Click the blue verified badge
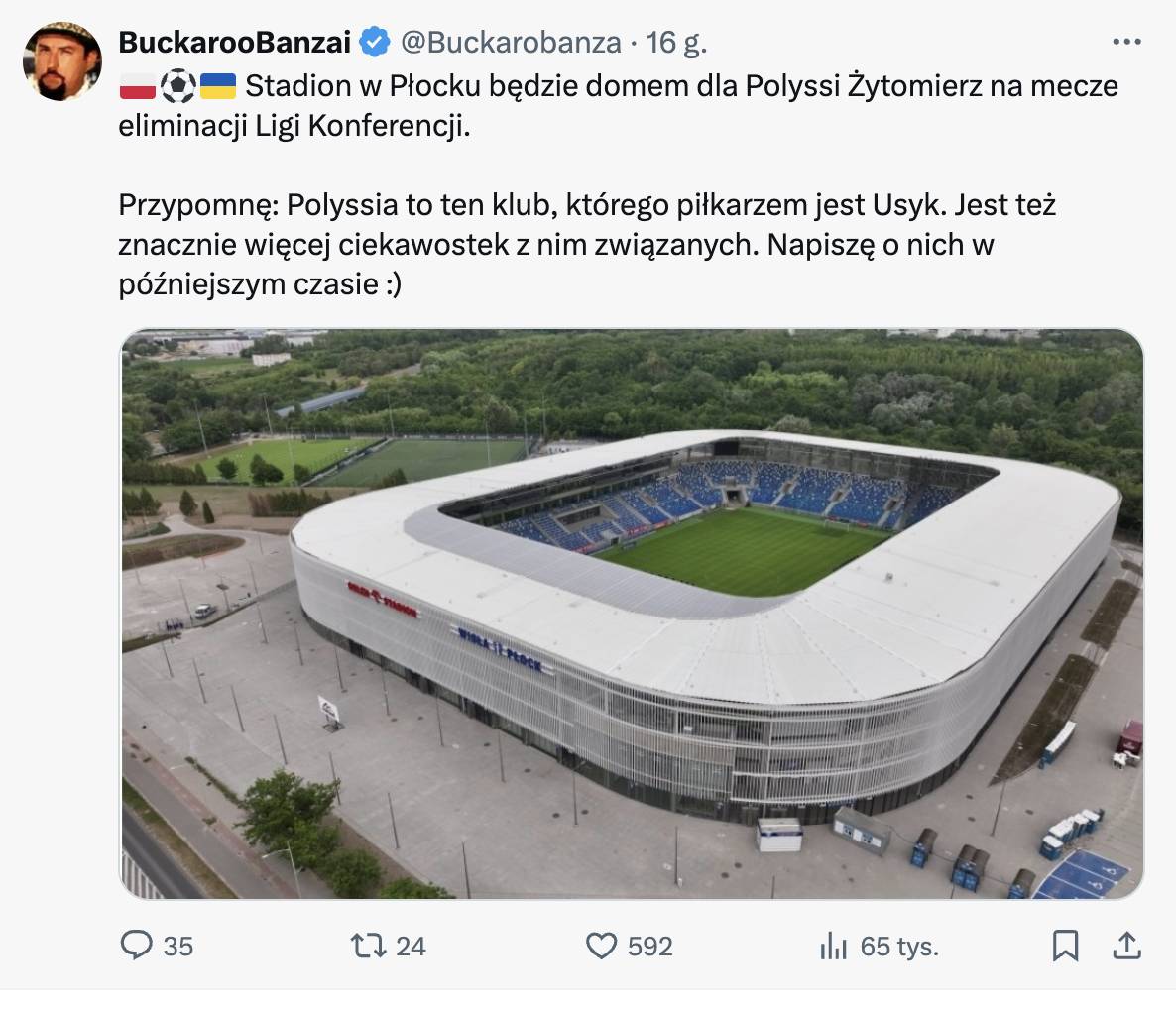Viewport: 1176px width, 1009px height. pos(375,43)
